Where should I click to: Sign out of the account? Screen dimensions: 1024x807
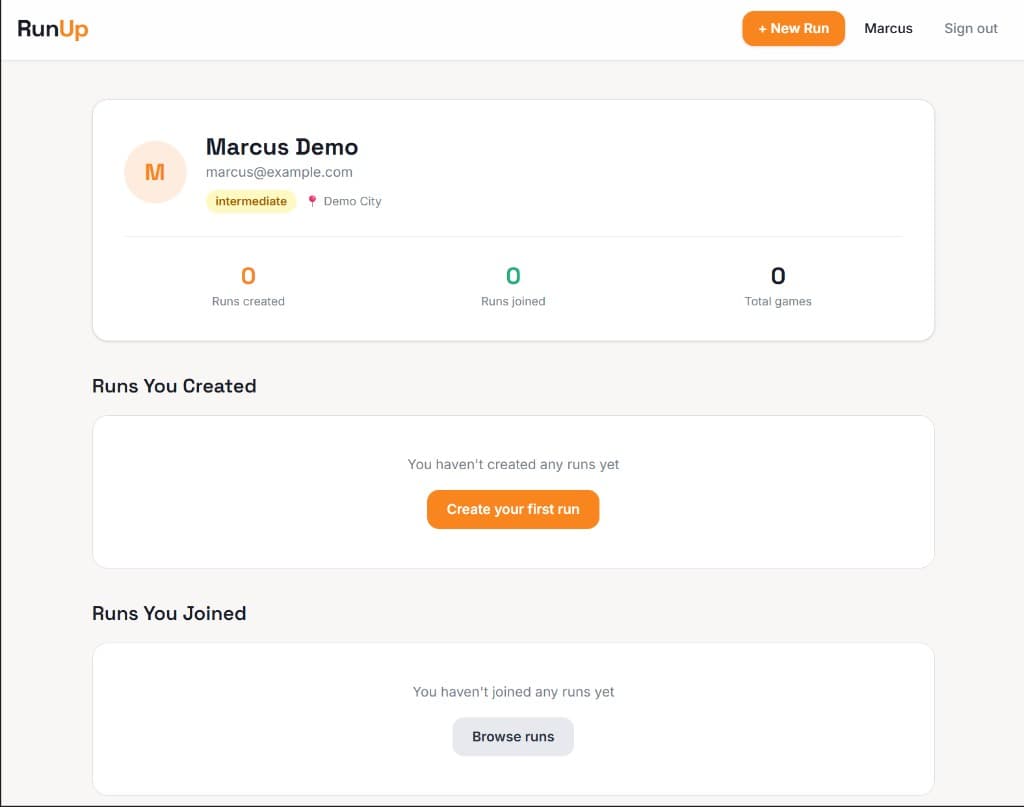(x=969, y=28)
